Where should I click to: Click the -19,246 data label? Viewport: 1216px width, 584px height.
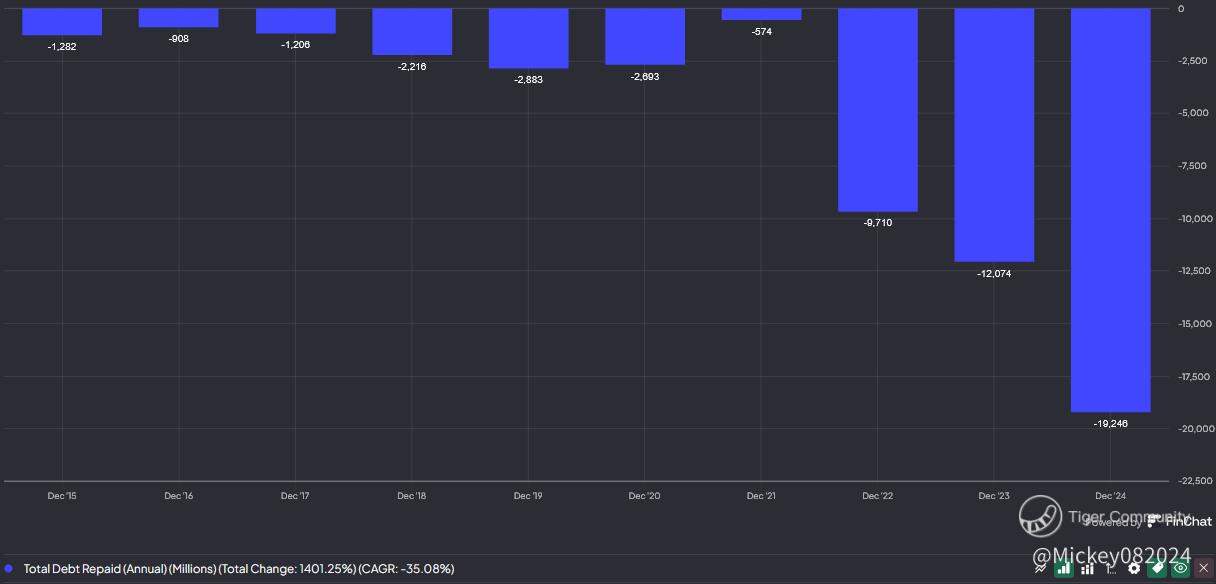pos(1110,424)
